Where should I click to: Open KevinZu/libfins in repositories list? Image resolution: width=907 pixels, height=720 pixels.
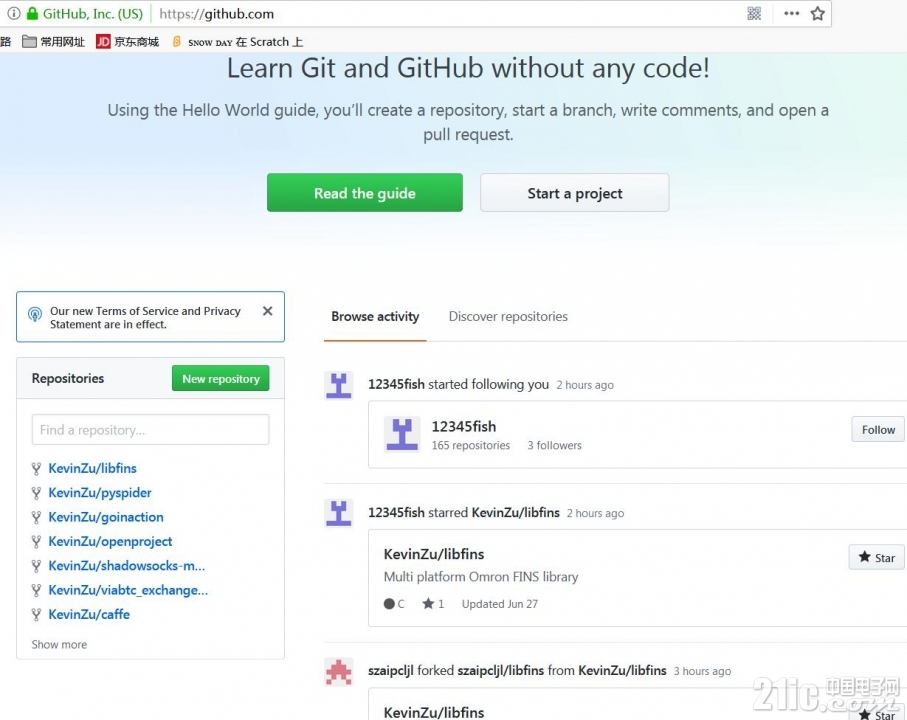pyautogui.click(x=93, y=468)
